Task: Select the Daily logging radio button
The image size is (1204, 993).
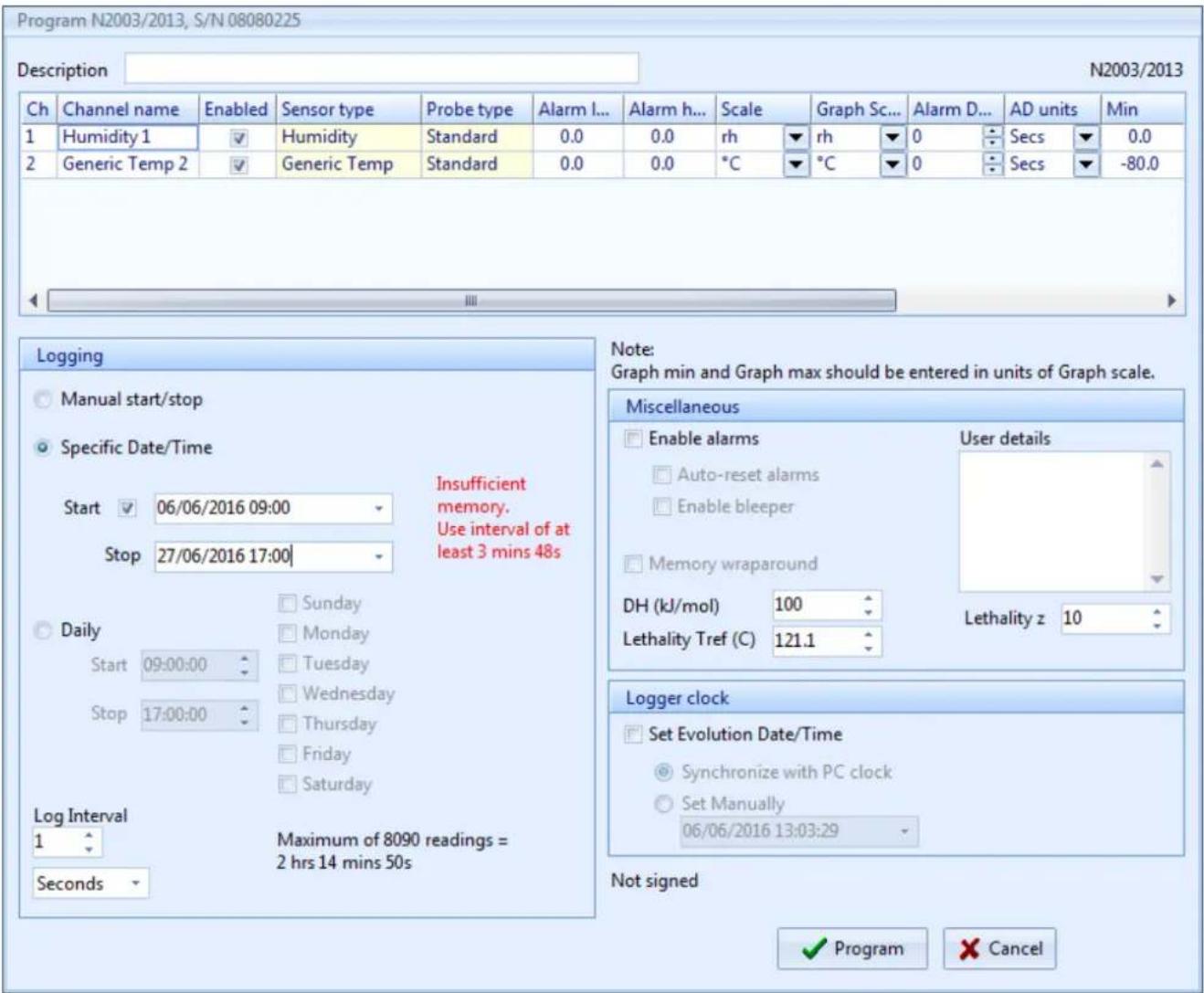Action: [x=43, y=630]
